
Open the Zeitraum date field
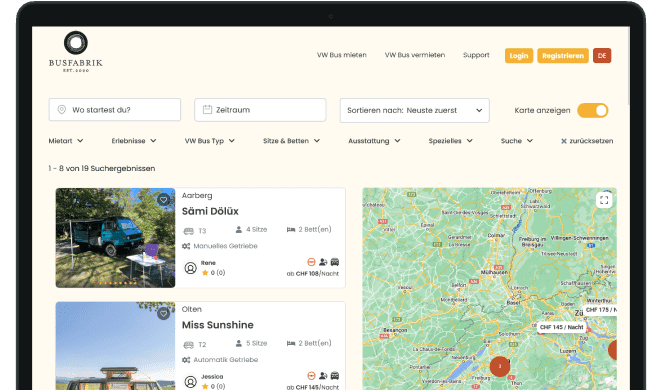tap(260, 110)
